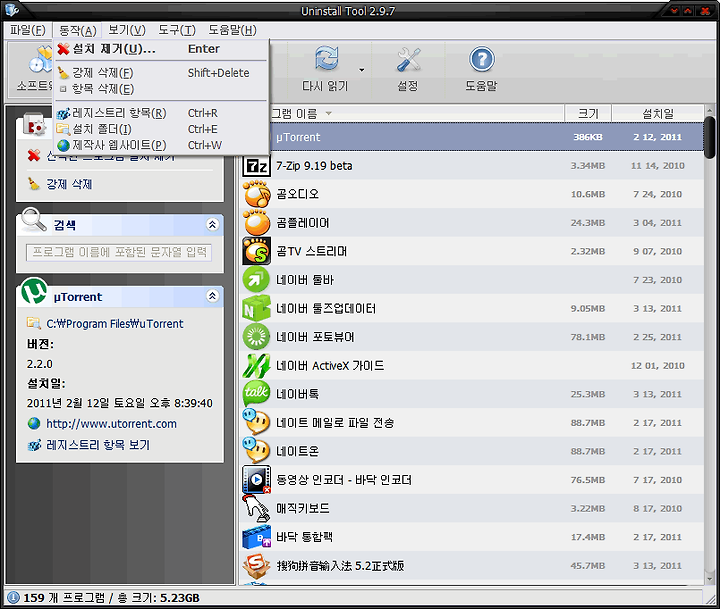Screen dimensions: 720x609
Task: Click the scrollbar down arrow of program list
Action: (709, 579)
